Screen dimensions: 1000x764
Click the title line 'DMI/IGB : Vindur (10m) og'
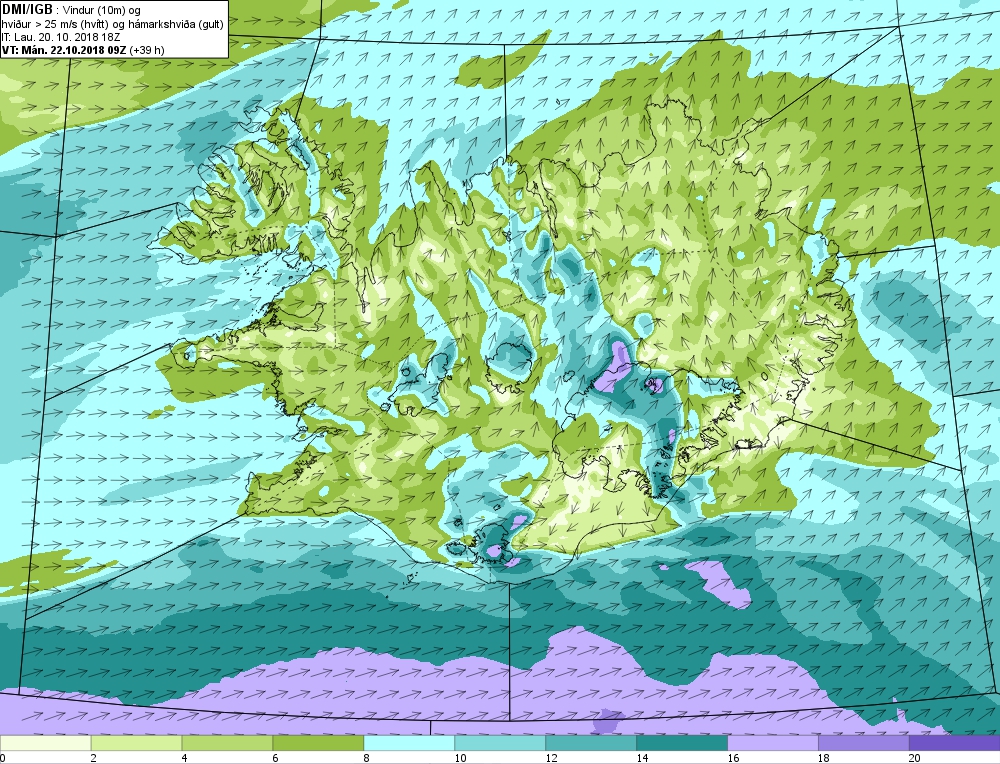[x=71, y=10]
